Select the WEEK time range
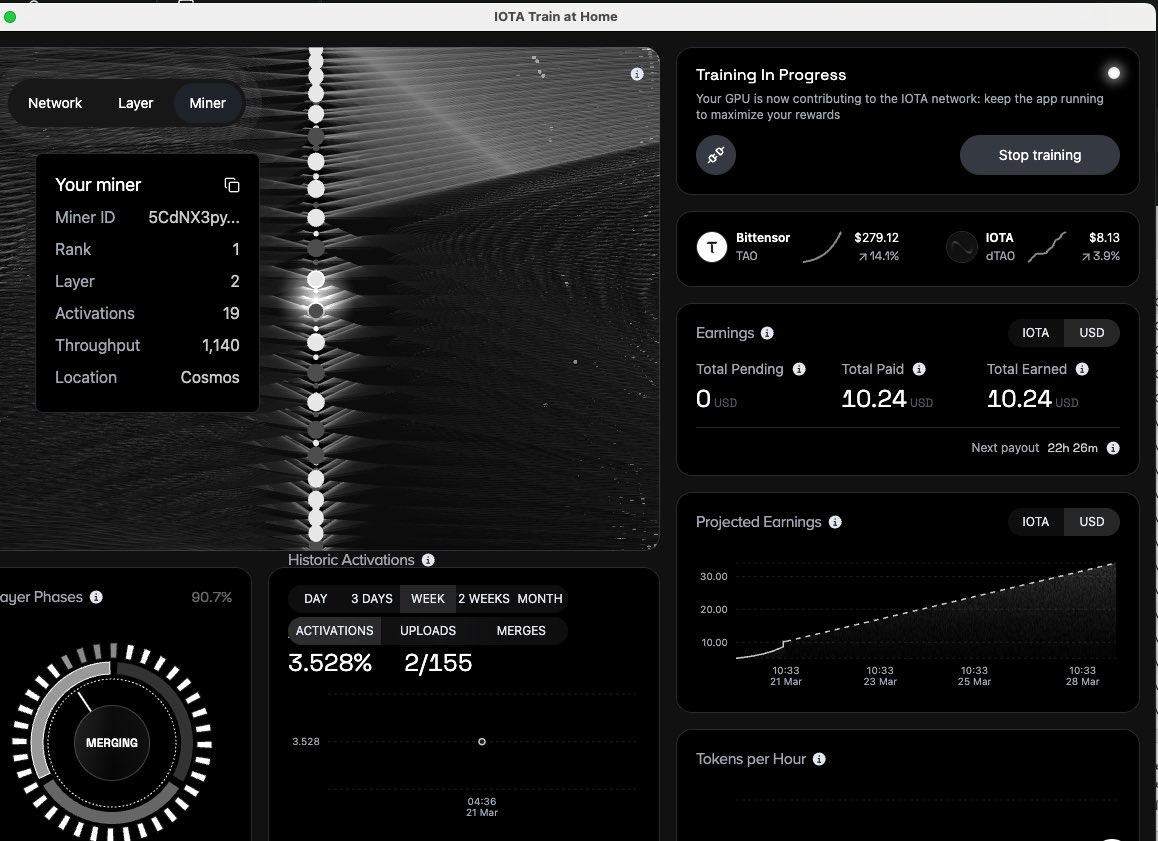The height and width of the screenshot is (841, 1158). (428, 599)
